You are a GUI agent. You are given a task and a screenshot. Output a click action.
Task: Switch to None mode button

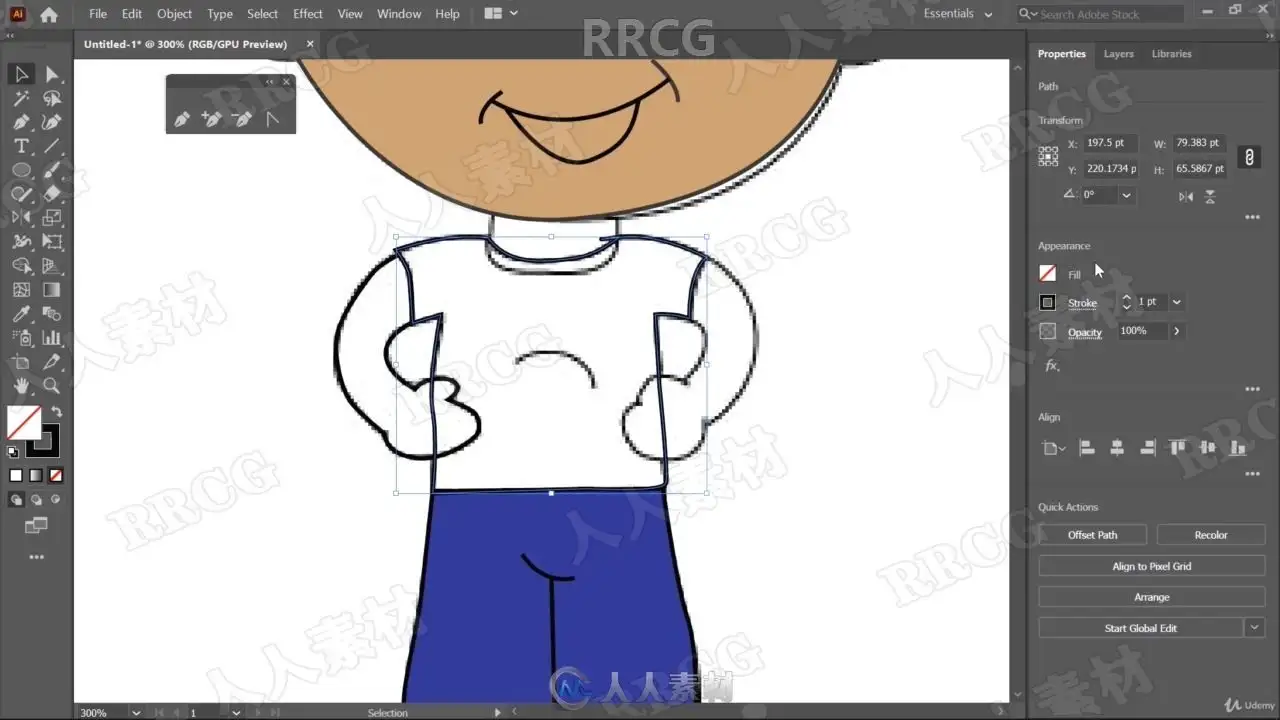pos(56,476)
